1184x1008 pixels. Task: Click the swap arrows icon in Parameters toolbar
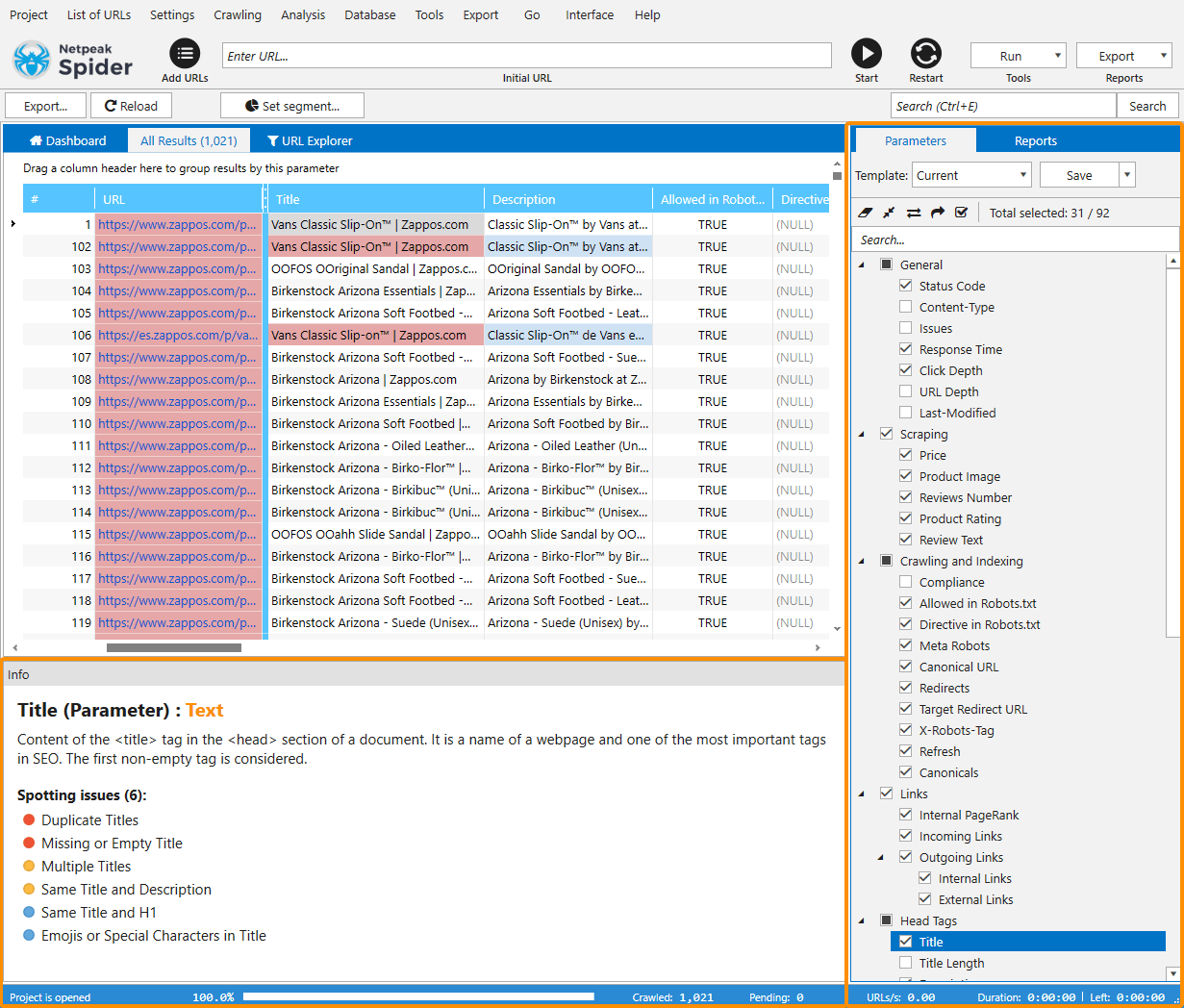(x=913, y=213)
